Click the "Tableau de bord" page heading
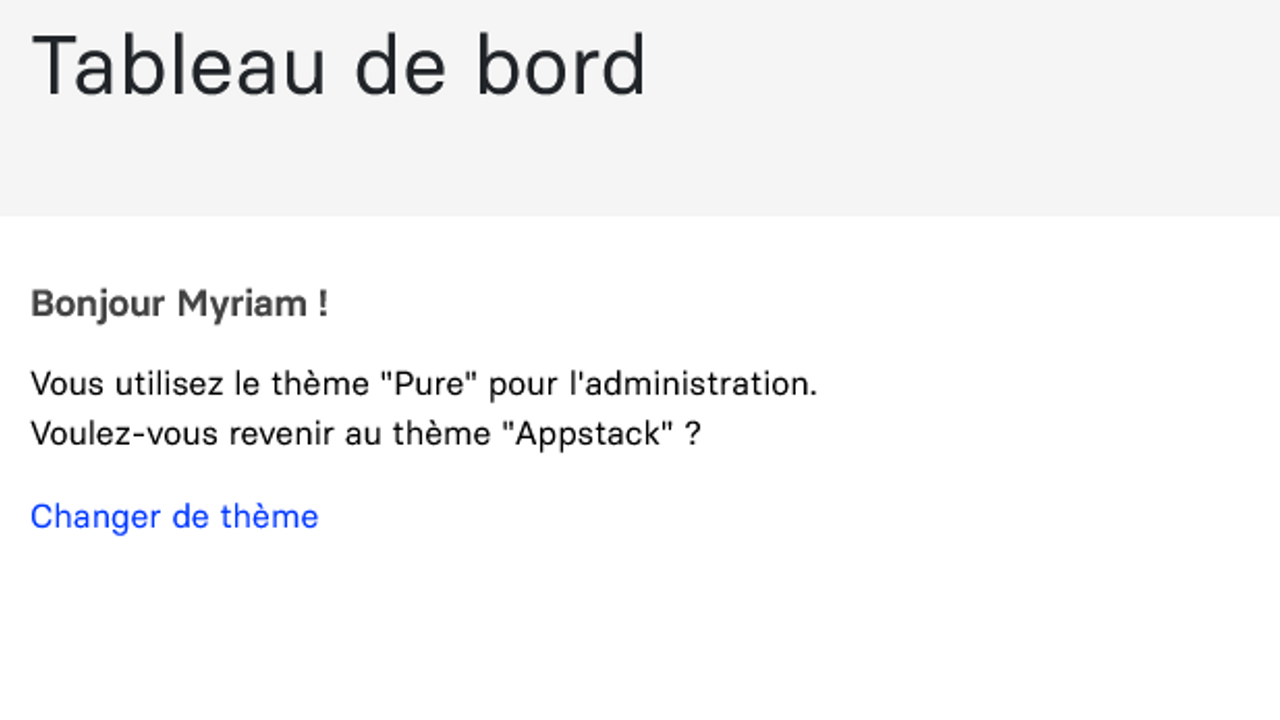1280x720 pixels. tap(339, 65)
